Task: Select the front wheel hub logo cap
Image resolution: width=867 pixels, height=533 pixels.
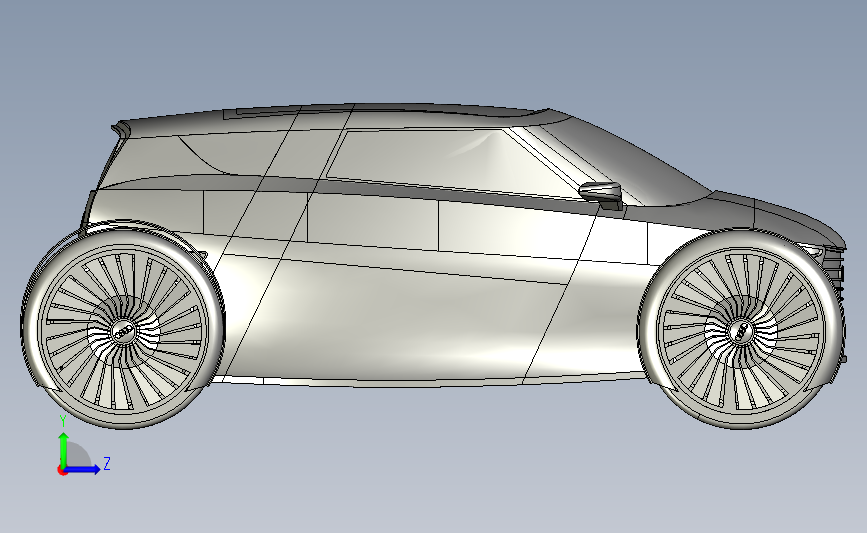Action: (741, 332)
